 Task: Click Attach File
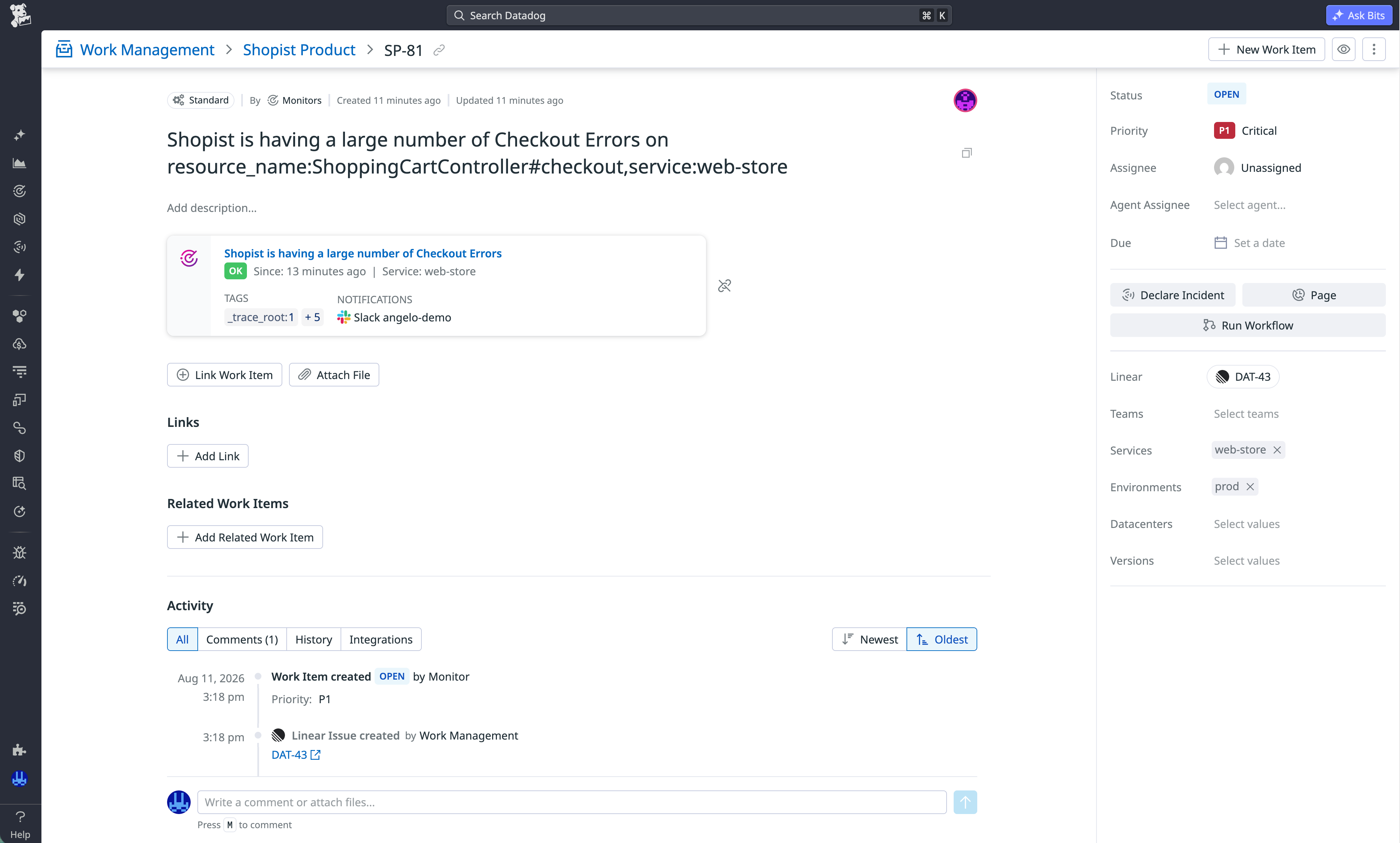coord(334,375)
